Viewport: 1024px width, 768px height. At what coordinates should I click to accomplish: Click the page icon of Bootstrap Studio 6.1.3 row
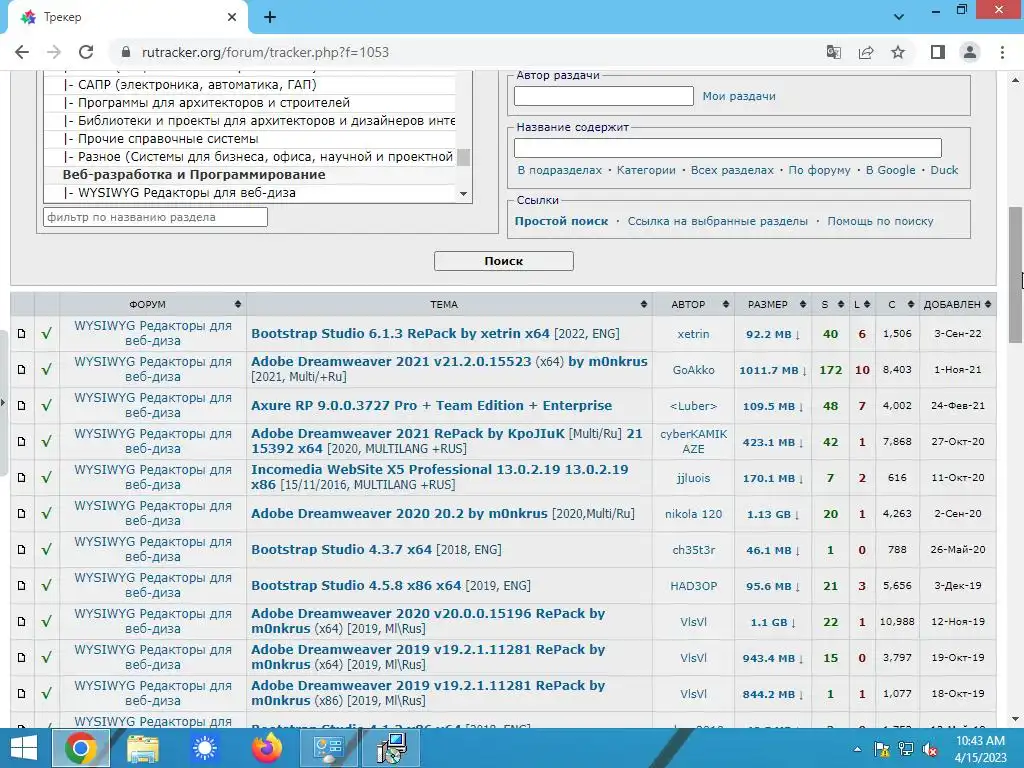point(22,334)
